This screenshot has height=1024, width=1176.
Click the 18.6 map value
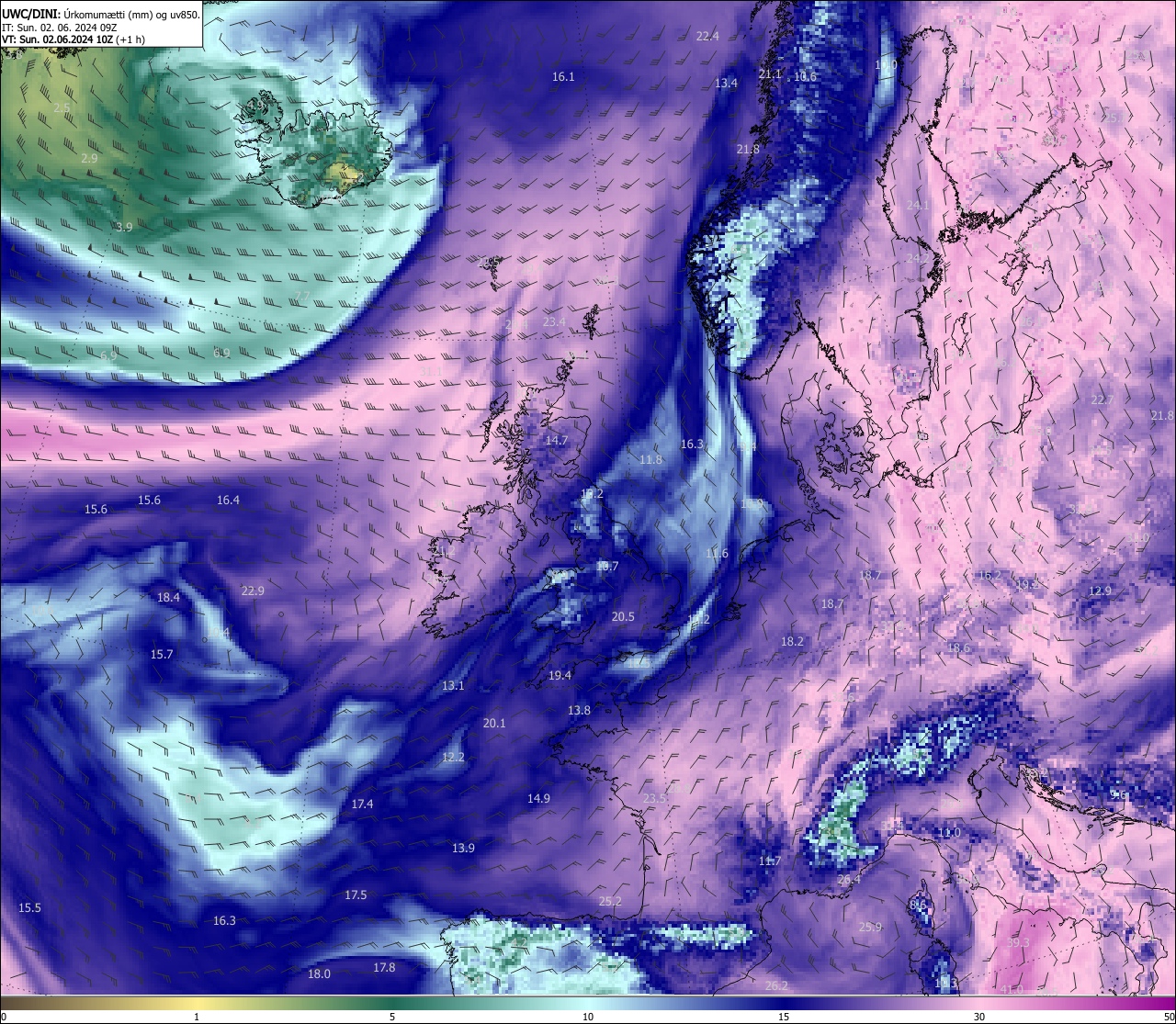(x=958, y=647)
